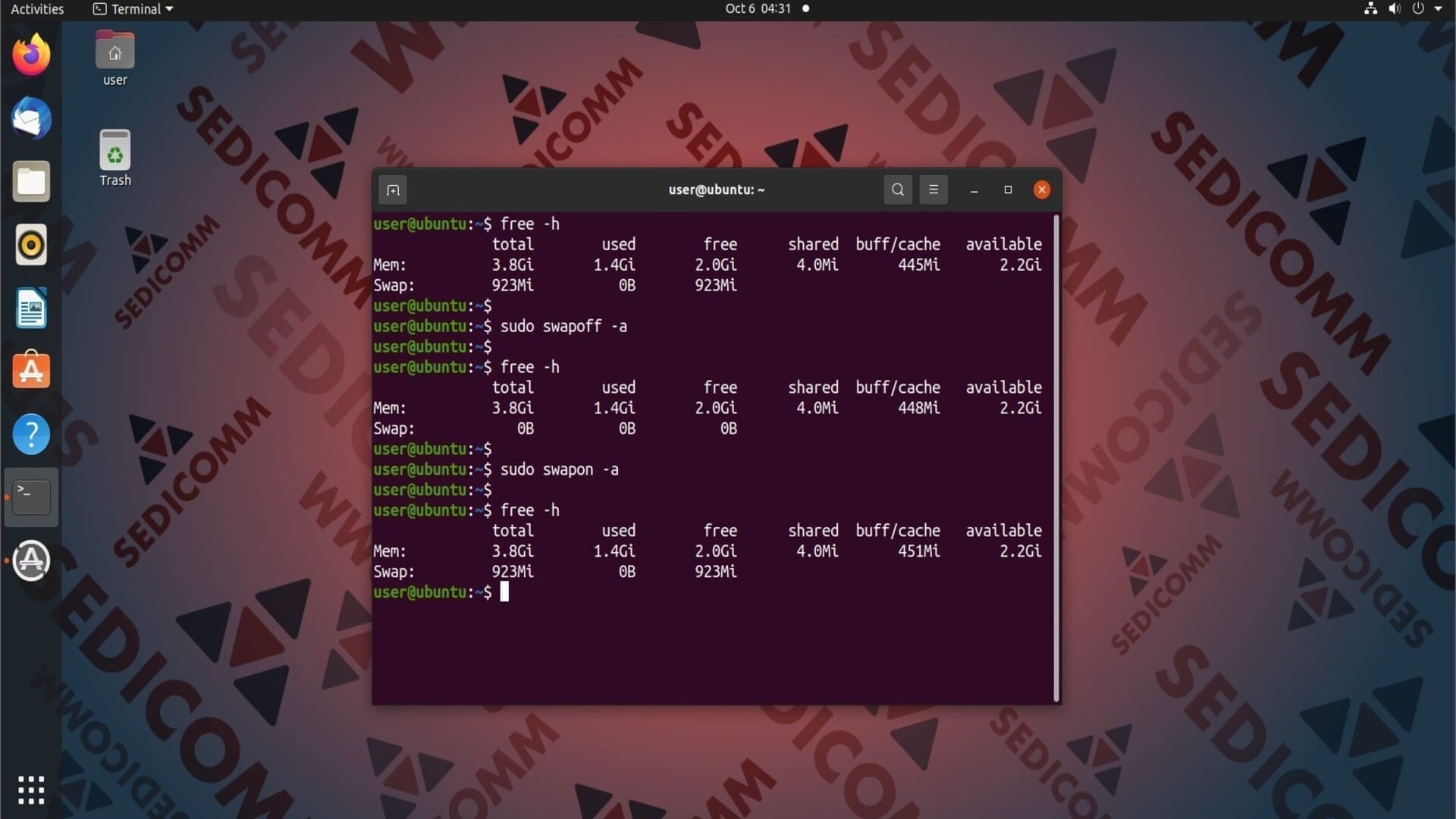Screen dimensions: 1456x819
Task: Open Thunderbird mail in the dock
Action: [x=31, y=118]
